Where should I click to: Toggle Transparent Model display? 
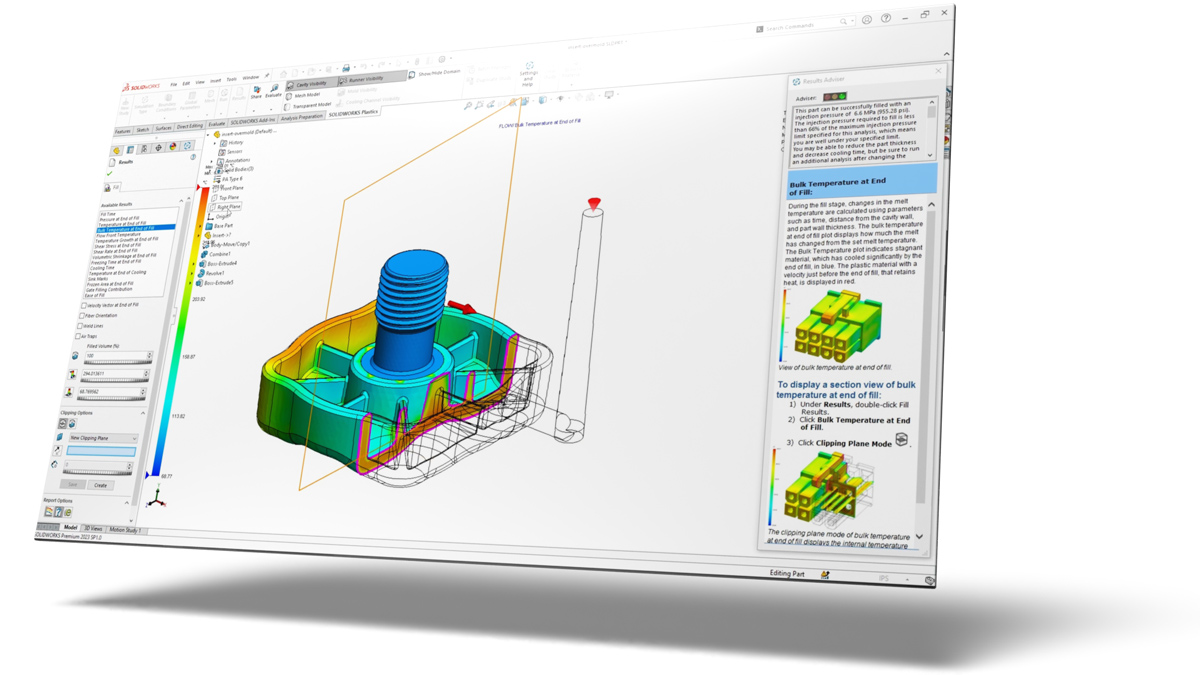308,106
